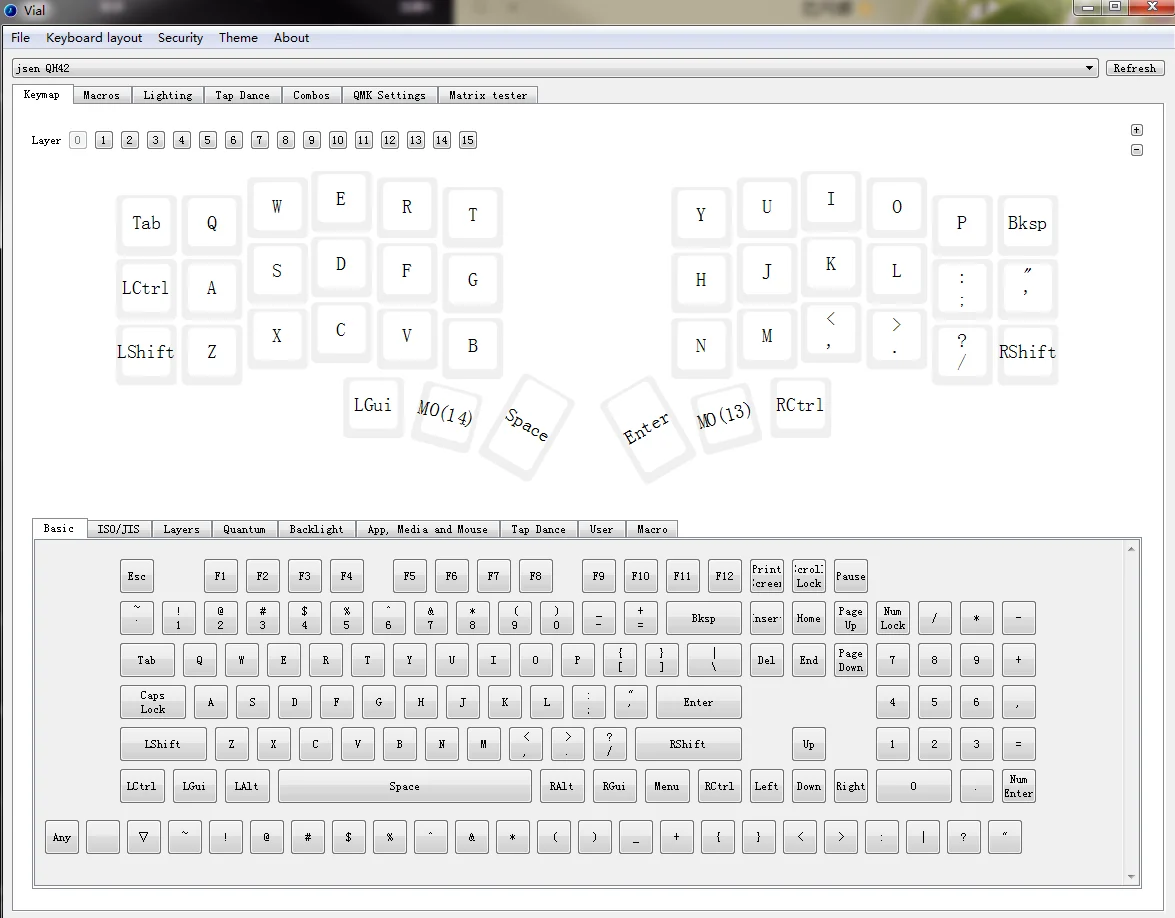1175x918 pixels.
Task: Click the plus icon to enlarge keymap
Action: 1136,130
